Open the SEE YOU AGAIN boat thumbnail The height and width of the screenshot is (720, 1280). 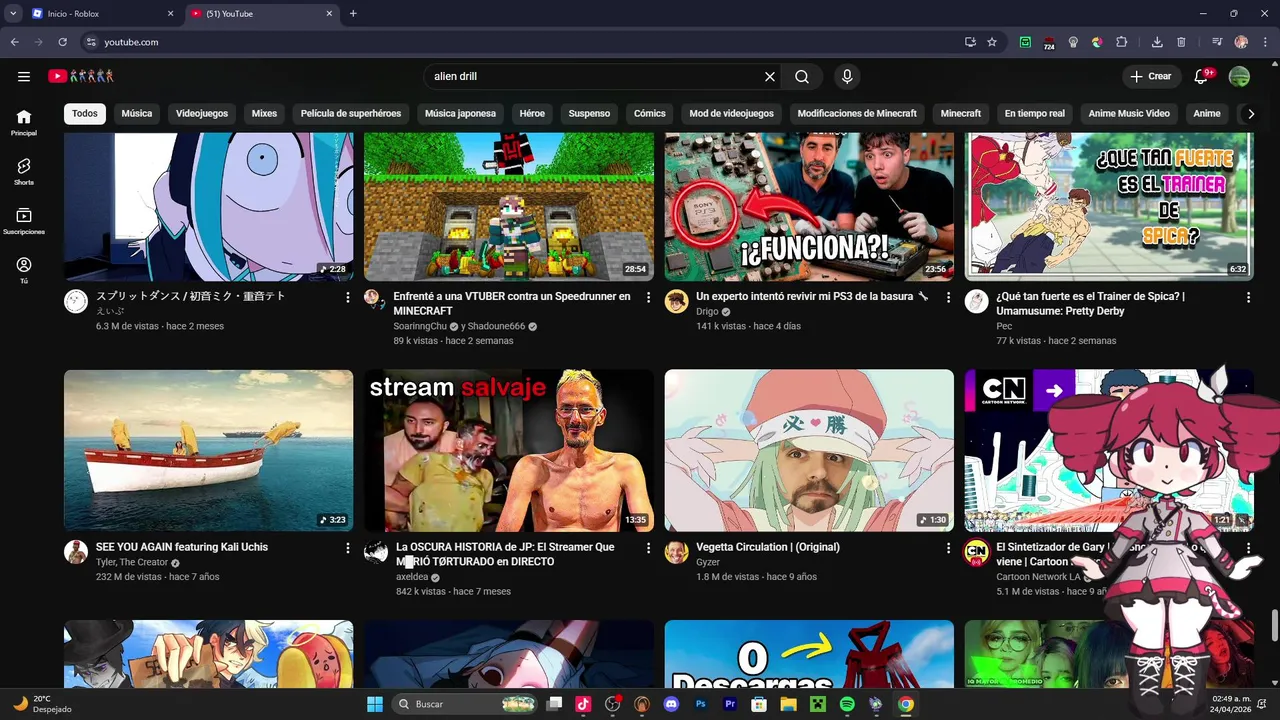coord(208,450)
